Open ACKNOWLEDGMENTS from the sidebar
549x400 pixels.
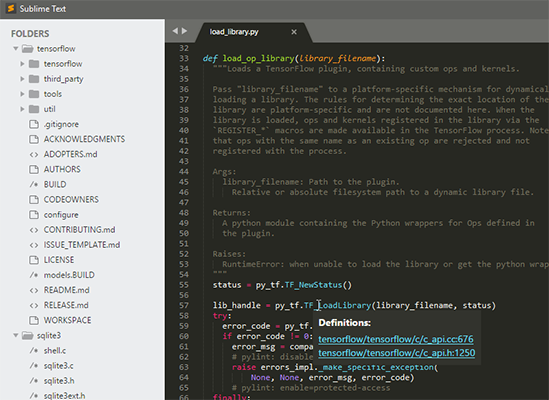(x=84, y=139)
